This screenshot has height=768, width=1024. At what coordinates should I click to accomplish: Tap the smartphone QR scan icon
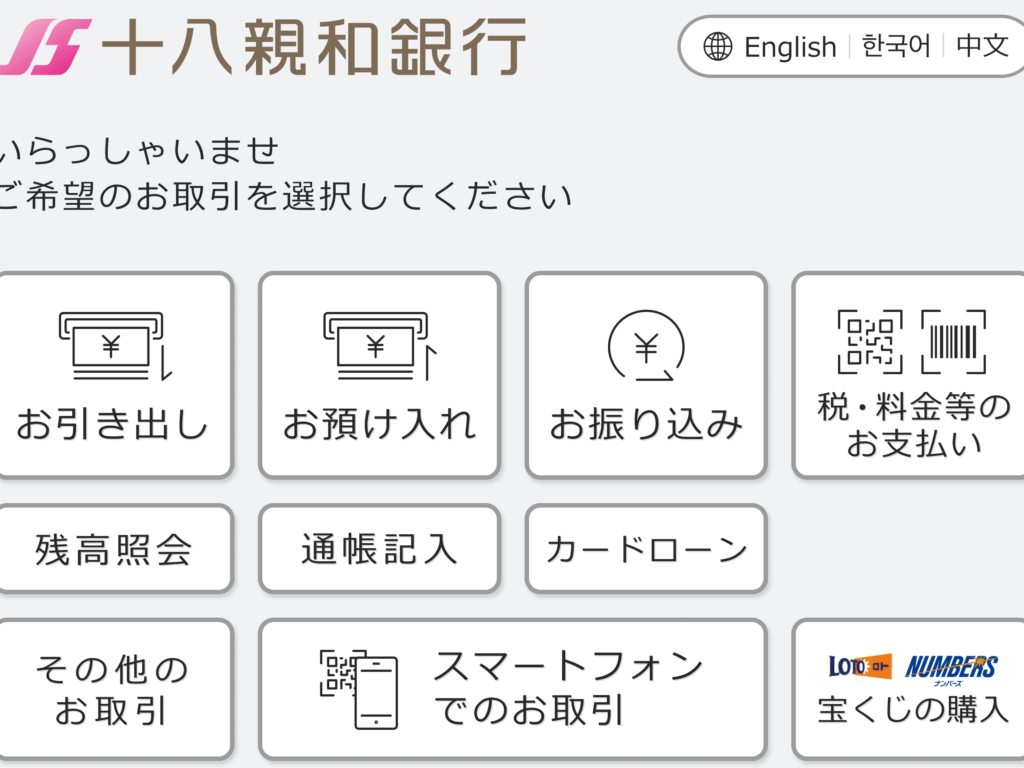click(359, 688)
